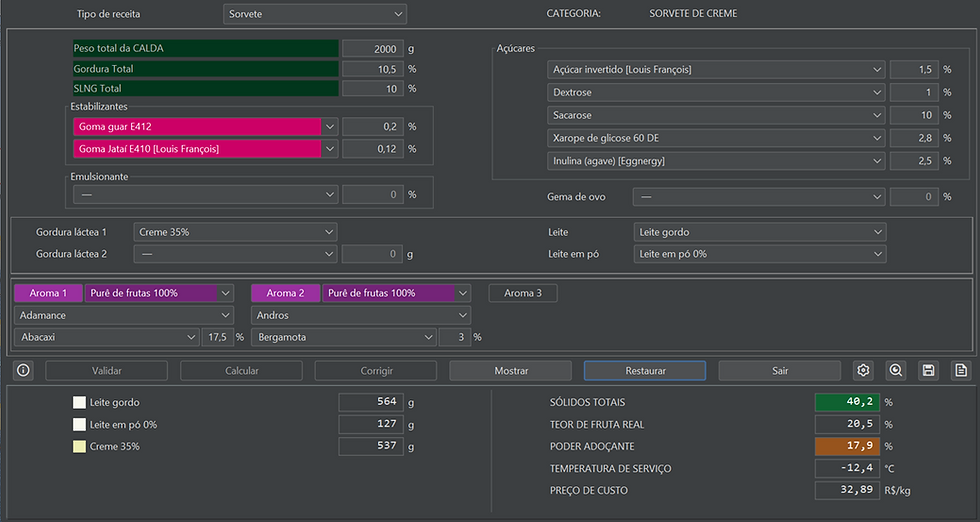Image resolution: width=980 pixels, height=522 pixels.
Task: Save recipe with the floppy disk icon
Action: 928,371
